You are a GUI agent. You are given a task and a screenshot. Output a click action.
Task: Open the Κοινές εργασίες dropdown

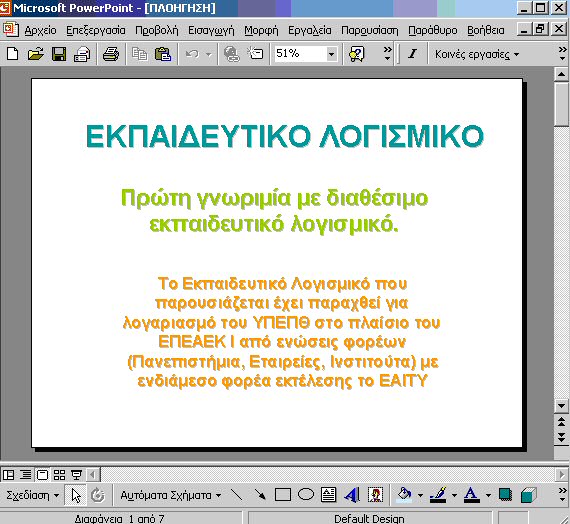coord(477,55)
